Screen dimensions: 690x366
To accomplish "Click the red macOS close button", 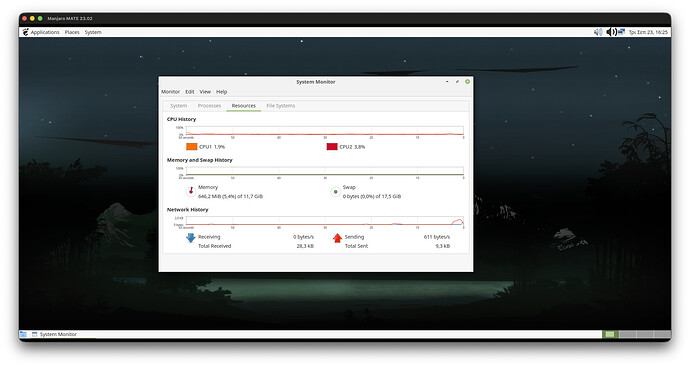I will point(25,18).
